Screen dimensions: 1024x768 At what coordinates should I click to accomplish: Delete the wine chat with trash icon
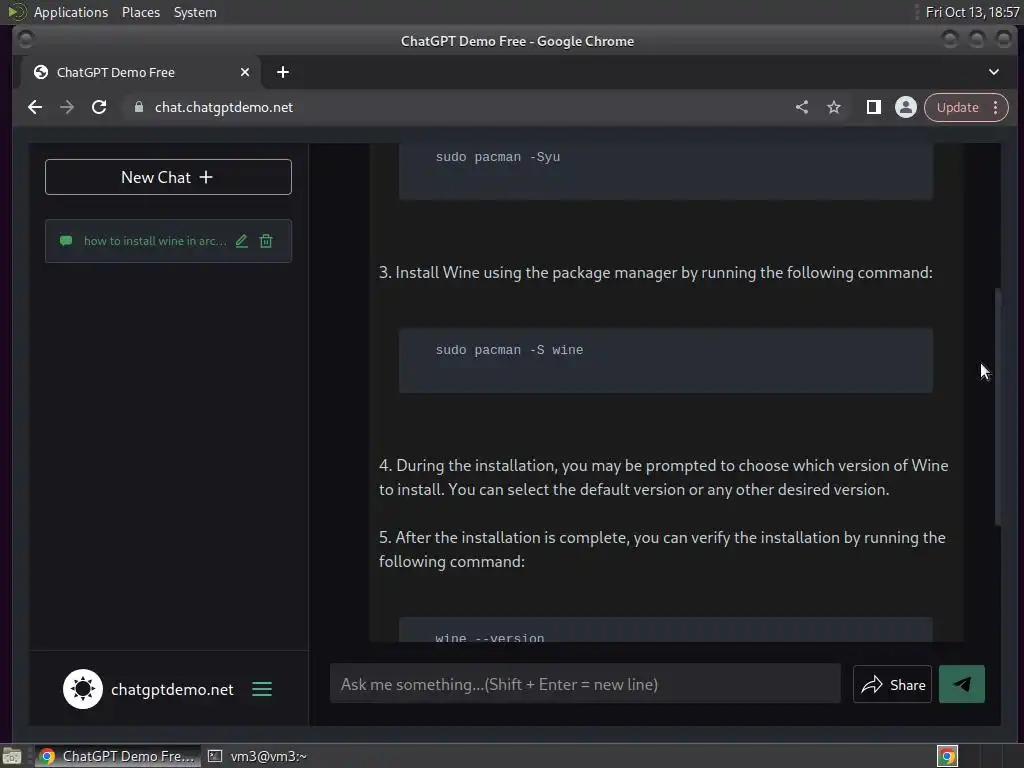coord(266,241)
